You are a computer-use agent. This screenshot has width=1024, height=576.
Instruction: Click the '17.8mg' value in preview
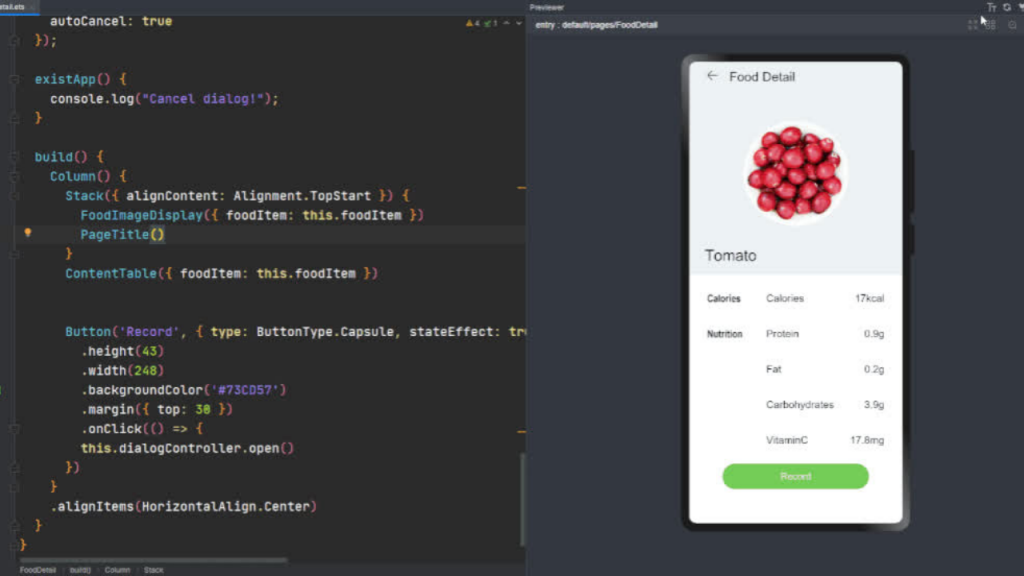click(x=867, y=440)
